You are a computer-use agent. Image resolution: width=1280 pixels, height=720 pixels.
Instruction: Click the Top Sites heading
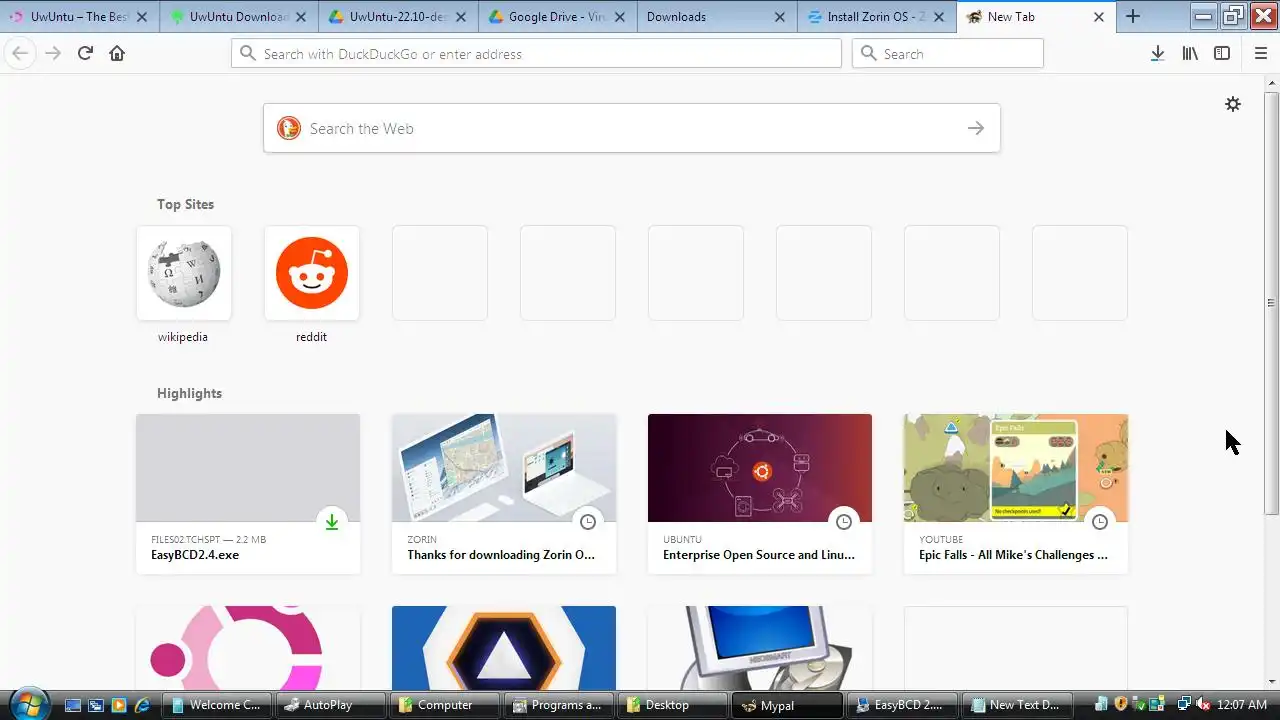(185, 204)
